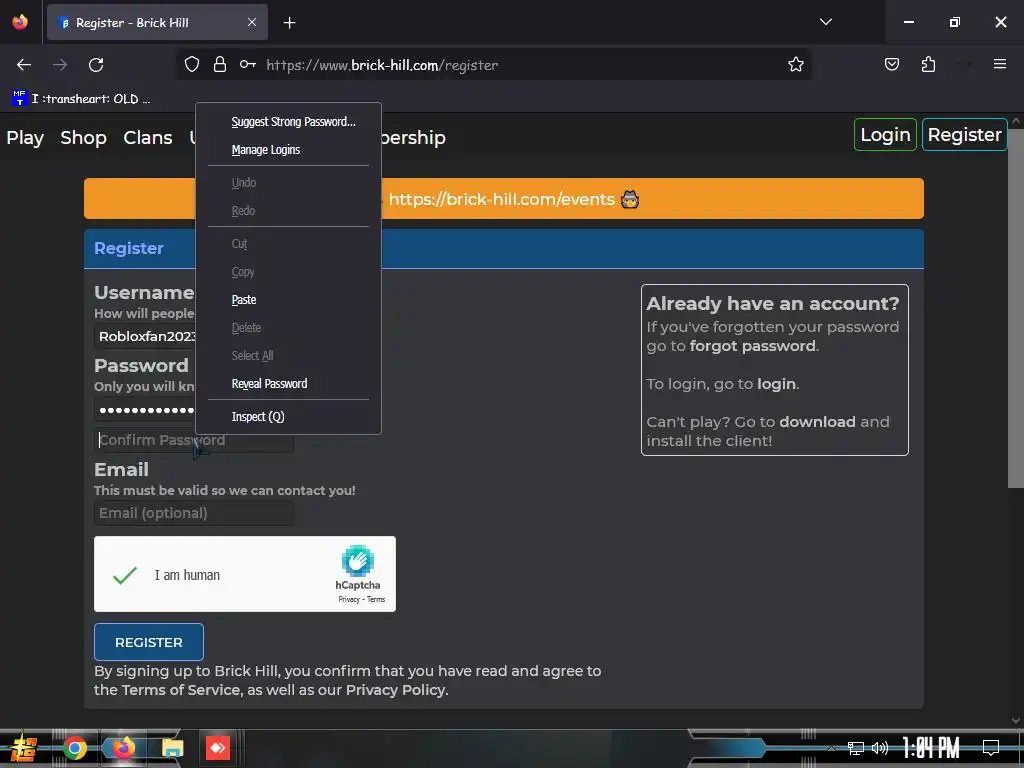The height and width of the screenshot is (768, 1024).
Task: Open File Explorer from the taskbar
Action: (172, 748)
